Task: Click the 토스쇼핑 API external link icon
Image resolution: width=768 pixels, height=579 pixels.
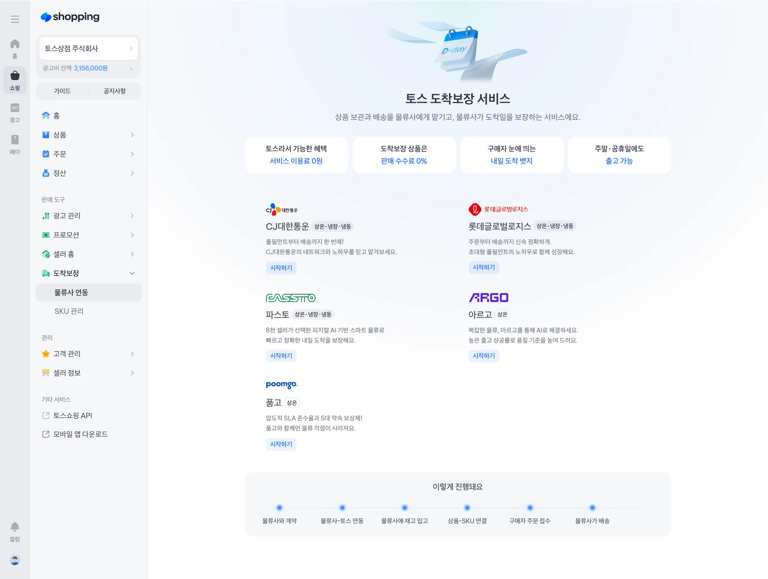Action: pyautogui.click(x=46, y=415)
